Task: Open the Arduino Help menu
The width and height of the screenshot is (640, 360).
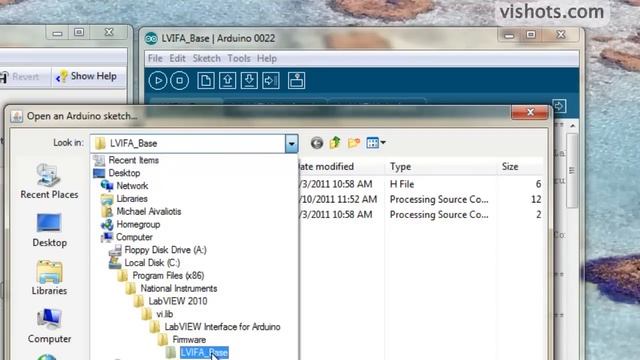Action: click(x=267, y=58)
